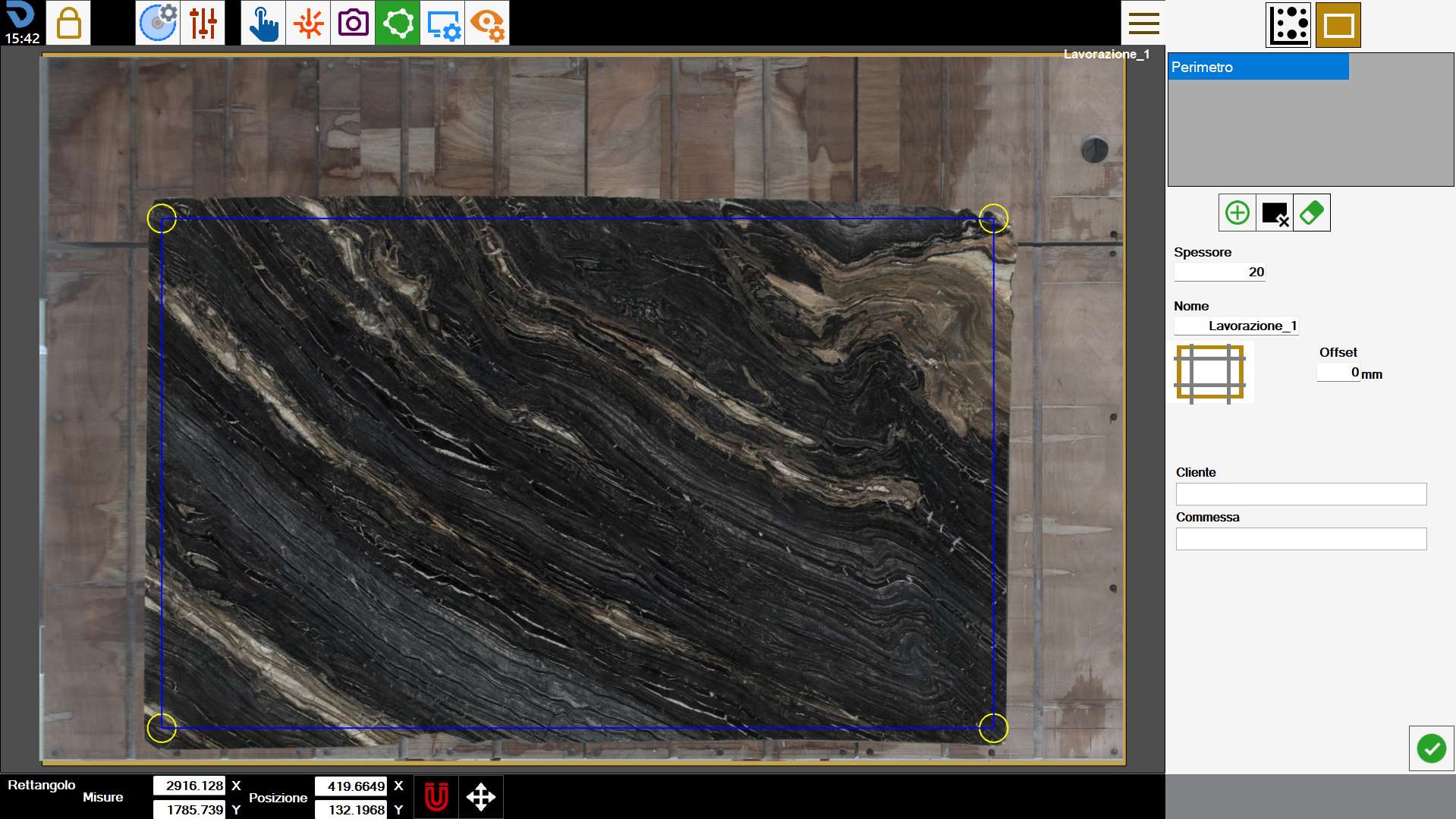Toggle the grid frame offset icon

point(1210,373)
